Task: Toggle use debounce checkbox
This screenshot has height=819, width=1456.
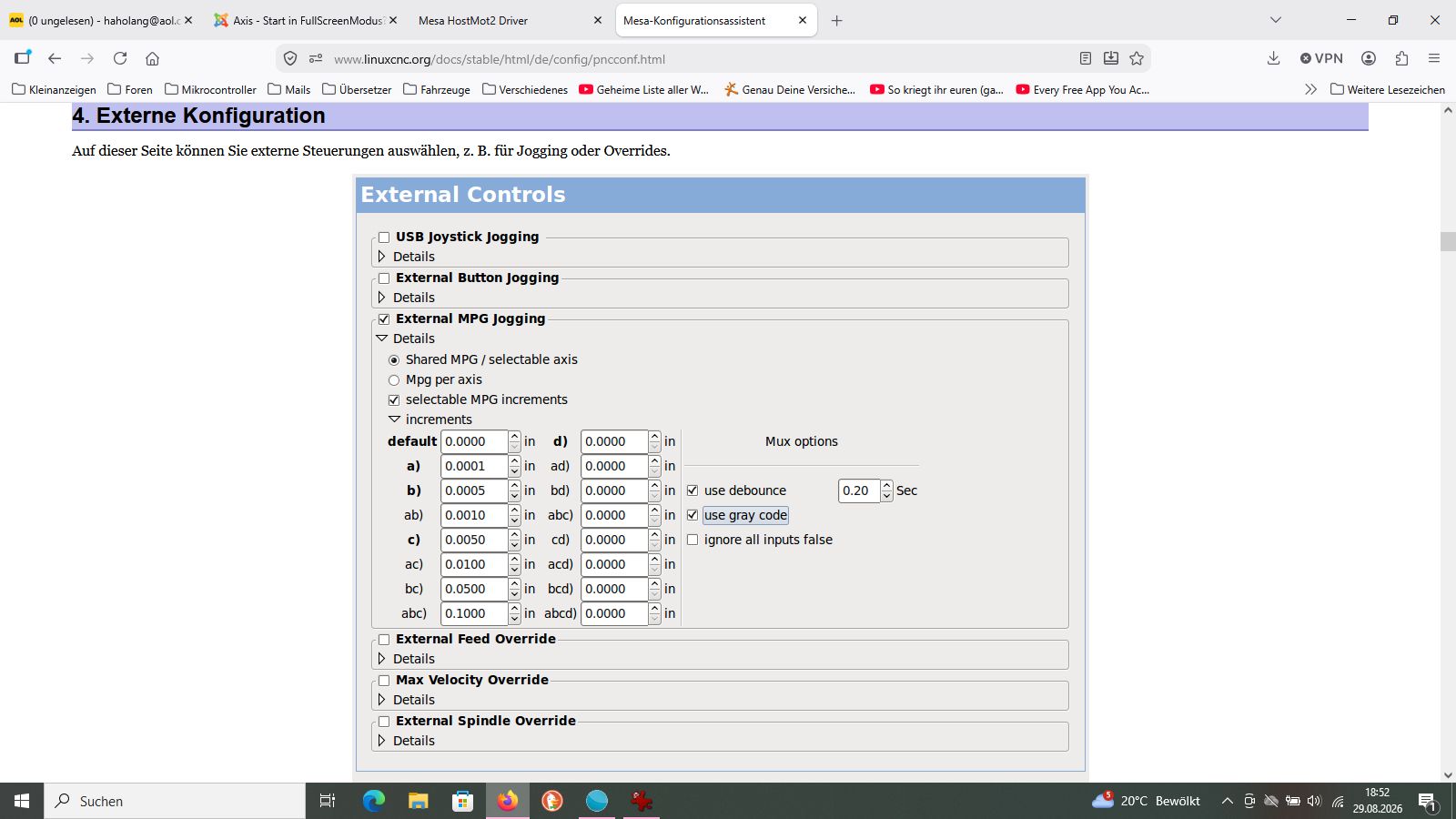Action: pos(693,490)
